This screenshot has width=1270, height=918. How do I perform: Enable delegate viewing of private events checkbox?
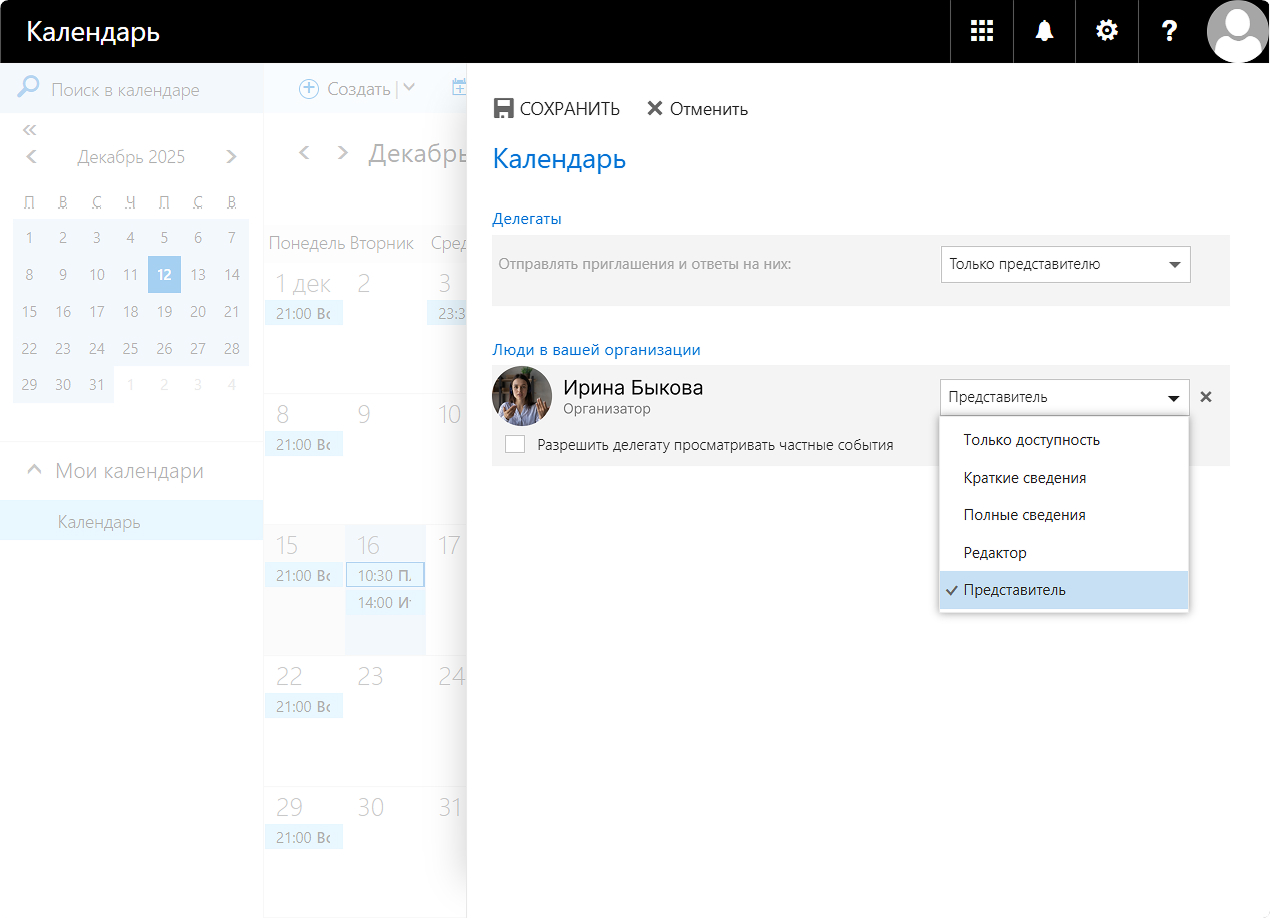pos(515,445)
